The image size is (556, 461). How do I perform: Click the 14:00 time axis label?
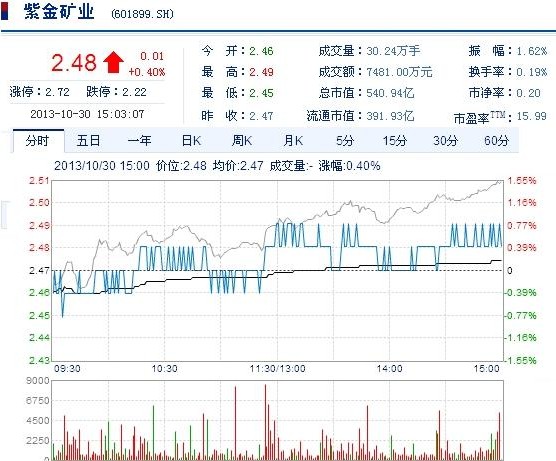389,369
